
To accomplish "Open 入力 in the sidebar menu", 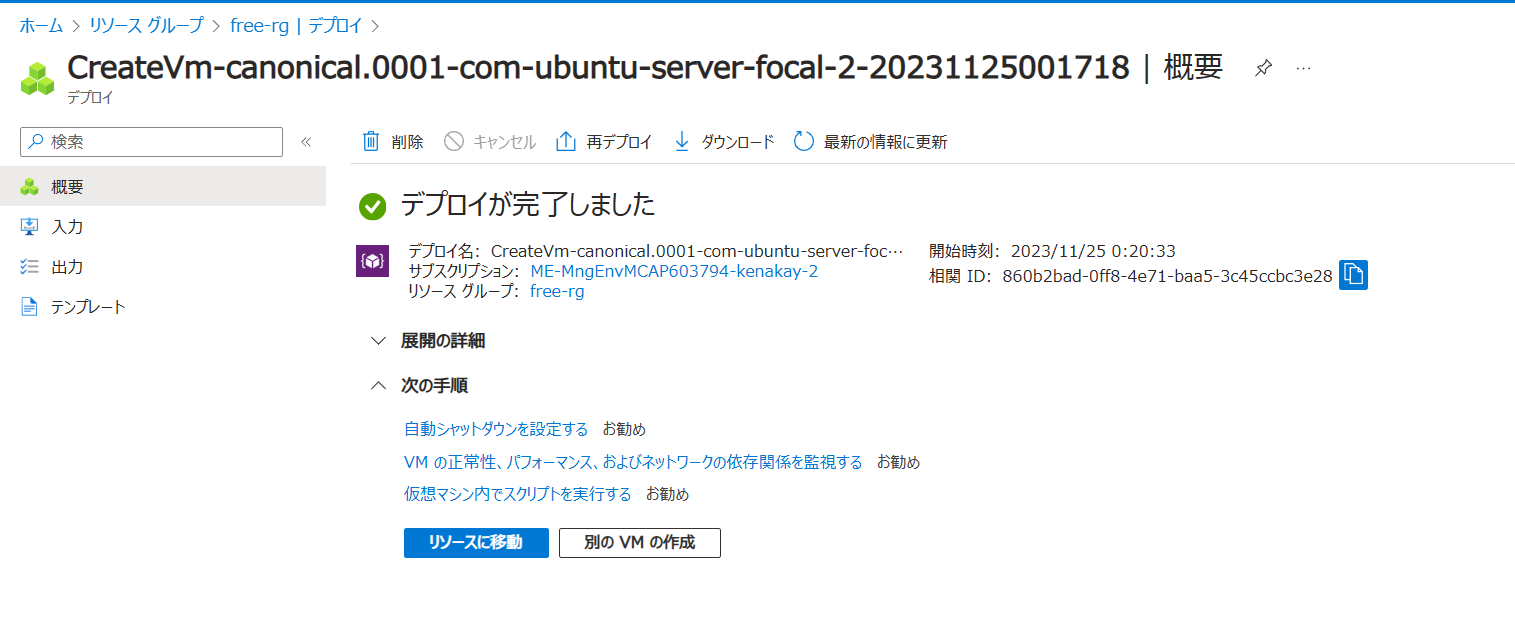I will pos(163,227).
